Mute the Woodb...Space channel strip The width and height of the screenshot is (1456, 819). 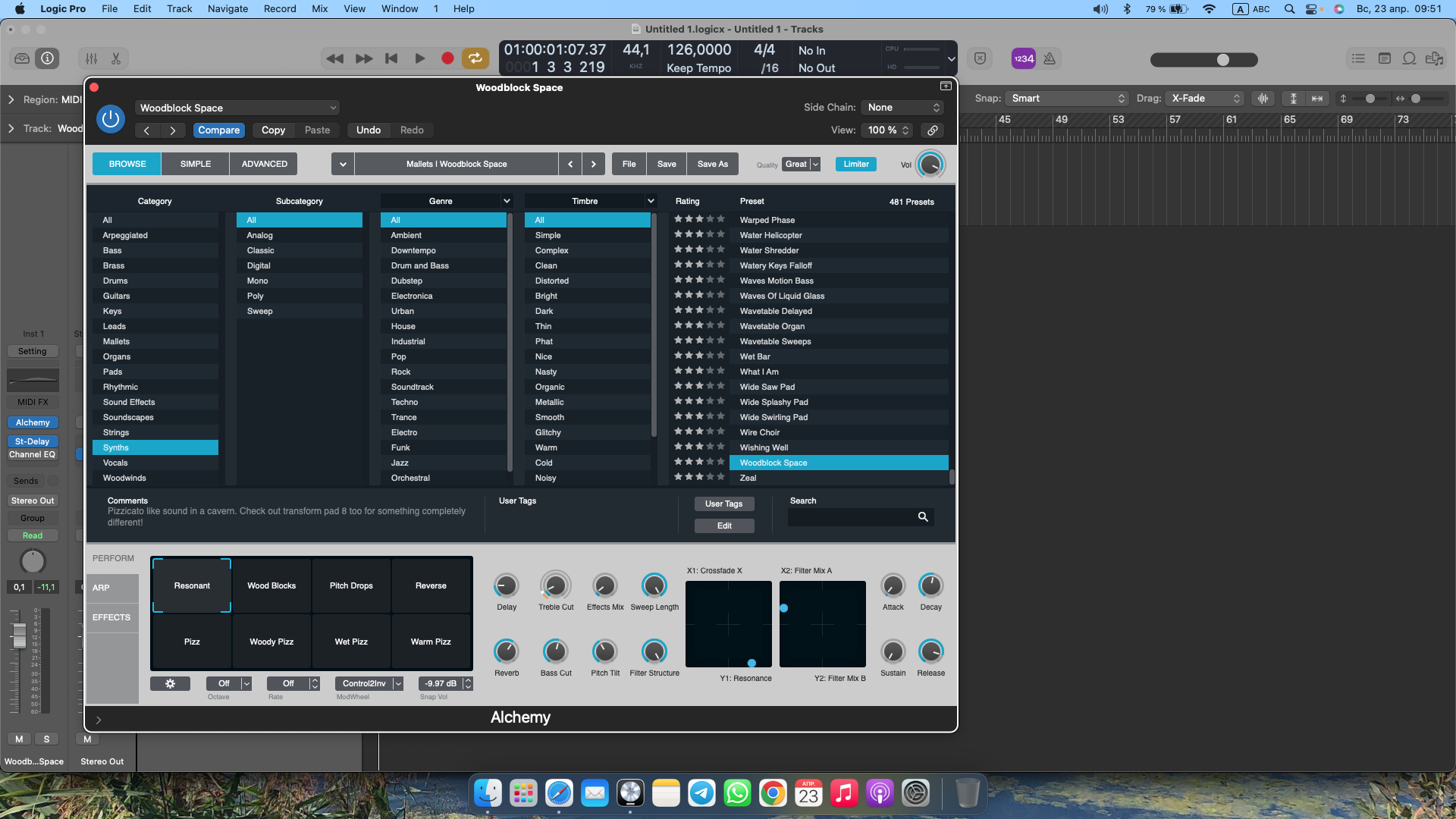19,739
